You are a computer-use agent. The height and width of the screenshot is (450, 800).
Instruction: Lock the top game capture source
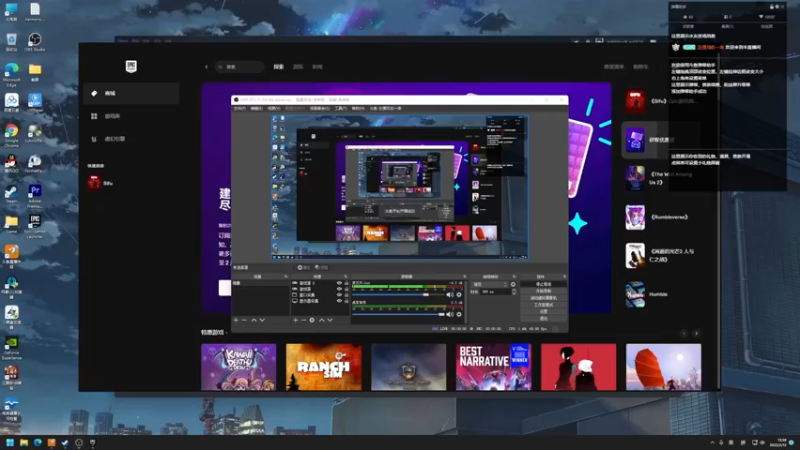346,283
